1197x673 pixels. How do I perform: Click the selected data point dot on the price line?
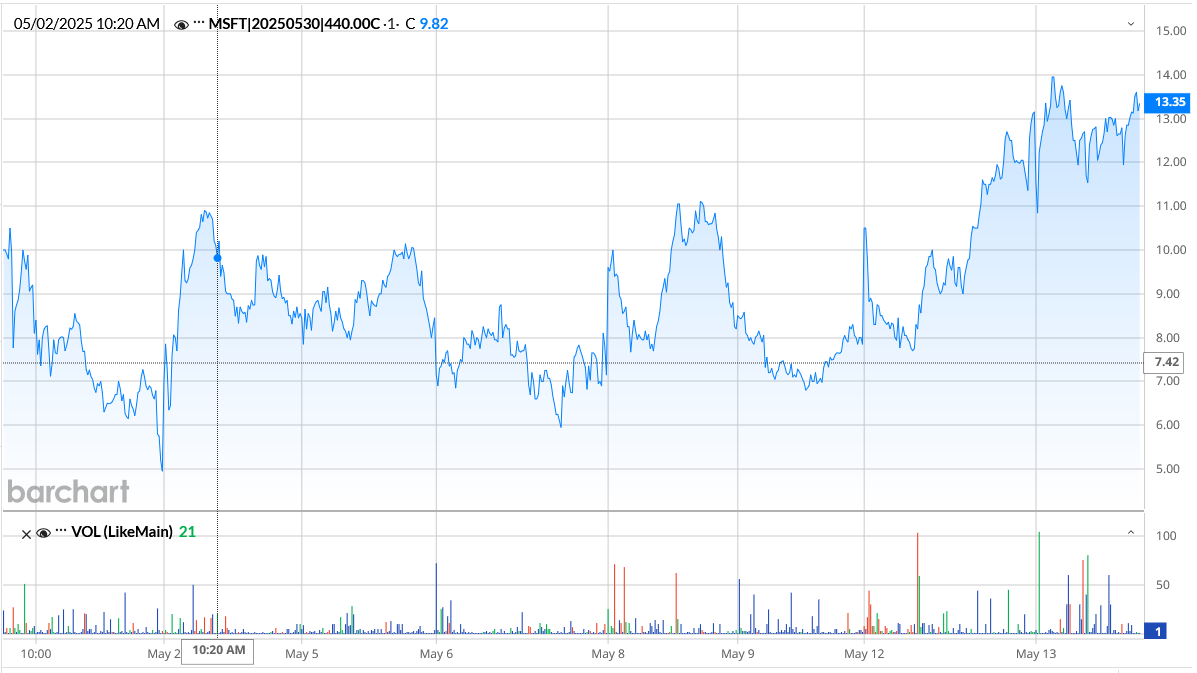pos(216,257)
